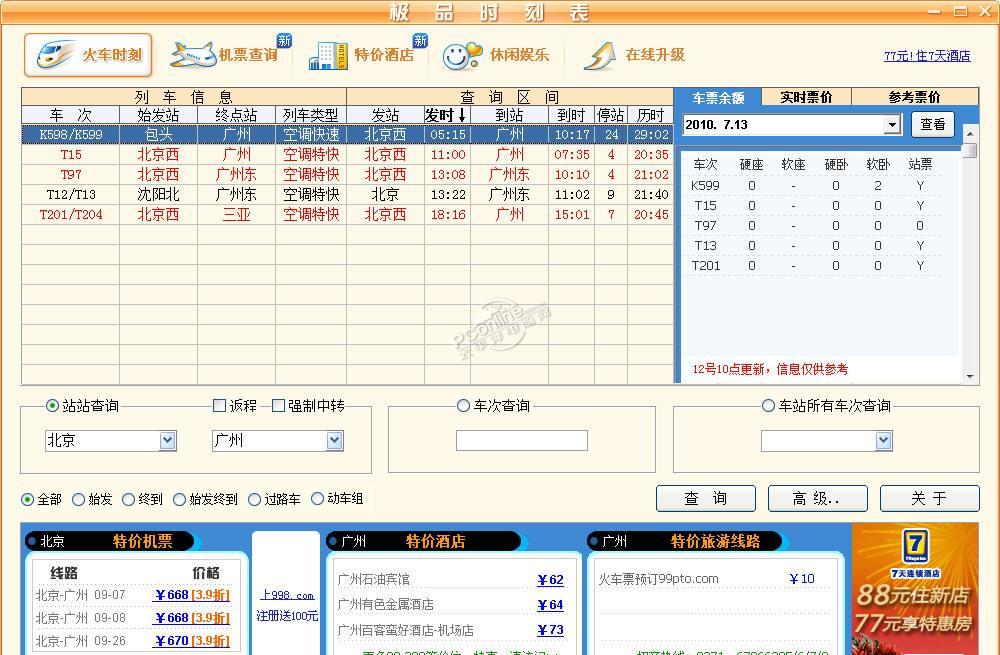Select the T12/T13 train row
Viewport: 1000px width, 655px height.
pos(348,195)
